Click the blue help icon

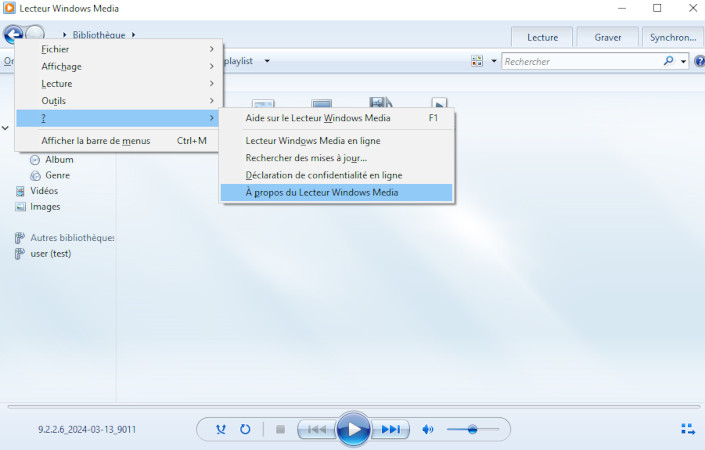[x=700, y=61]
